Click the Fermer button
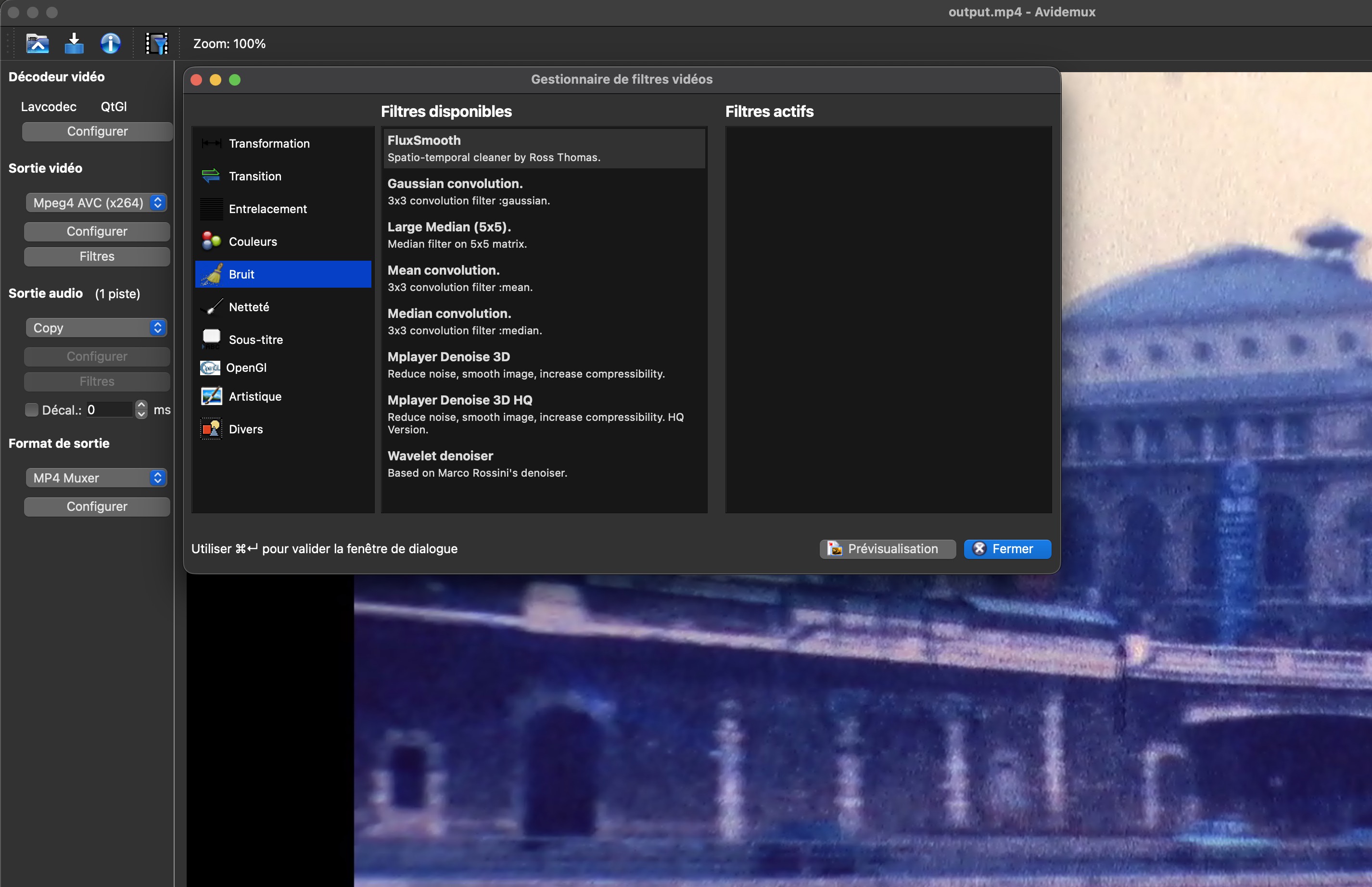The height and width of the screenshot is (887, 1372). point(1007,548)
